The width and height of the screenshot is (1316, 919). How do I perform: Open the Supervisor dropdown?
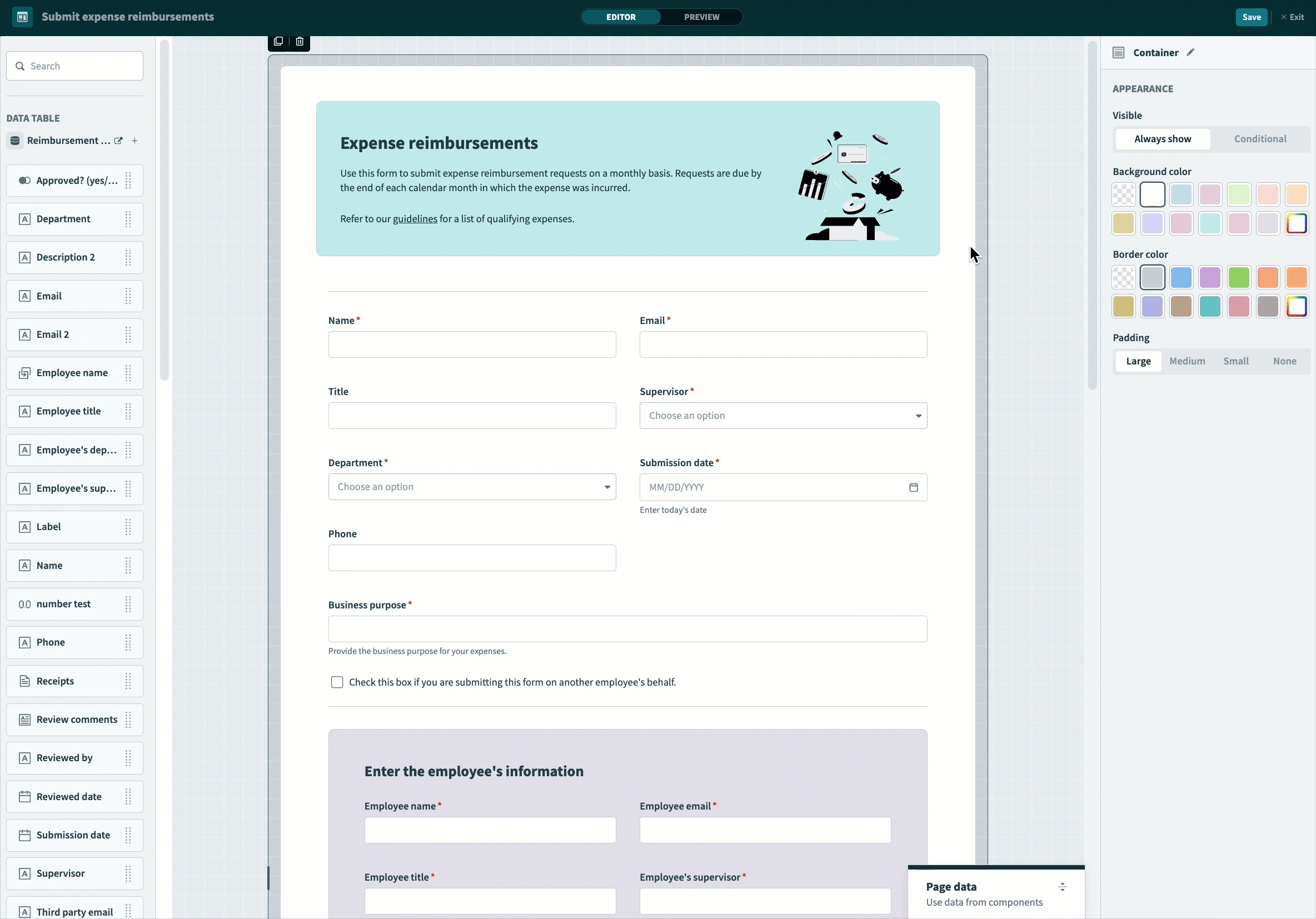pyautogui.click(x=783, y=416)
